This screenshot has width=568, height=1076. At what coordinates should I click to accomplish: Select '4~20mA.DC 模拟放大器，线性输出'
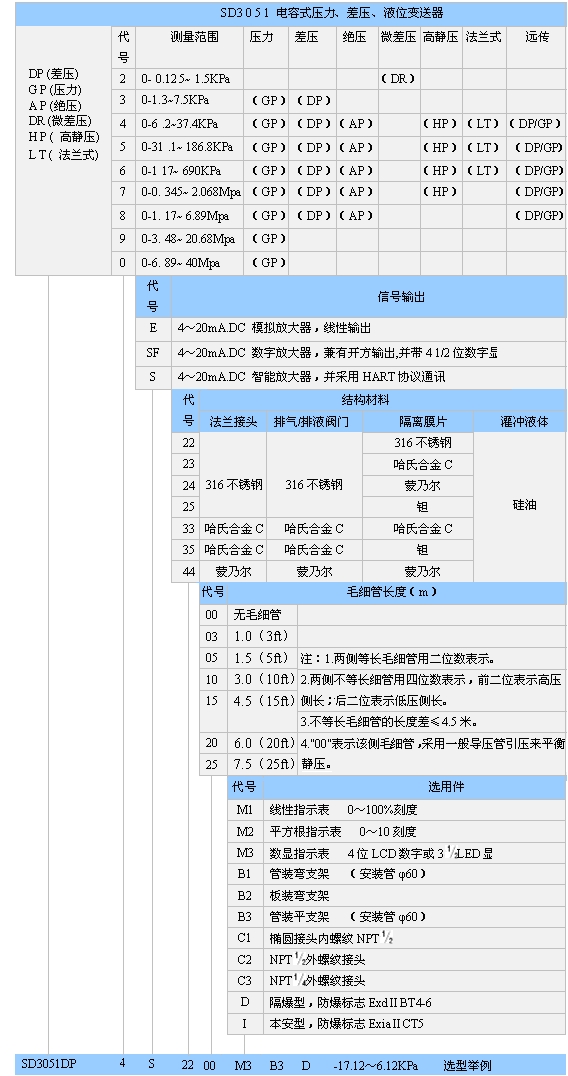click(275, 329)
